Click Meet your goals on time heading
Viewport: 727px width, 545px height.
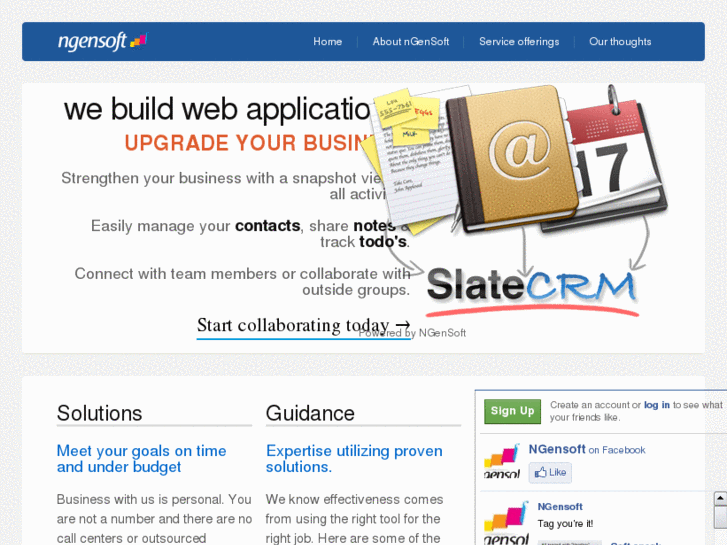click(141, 459)
